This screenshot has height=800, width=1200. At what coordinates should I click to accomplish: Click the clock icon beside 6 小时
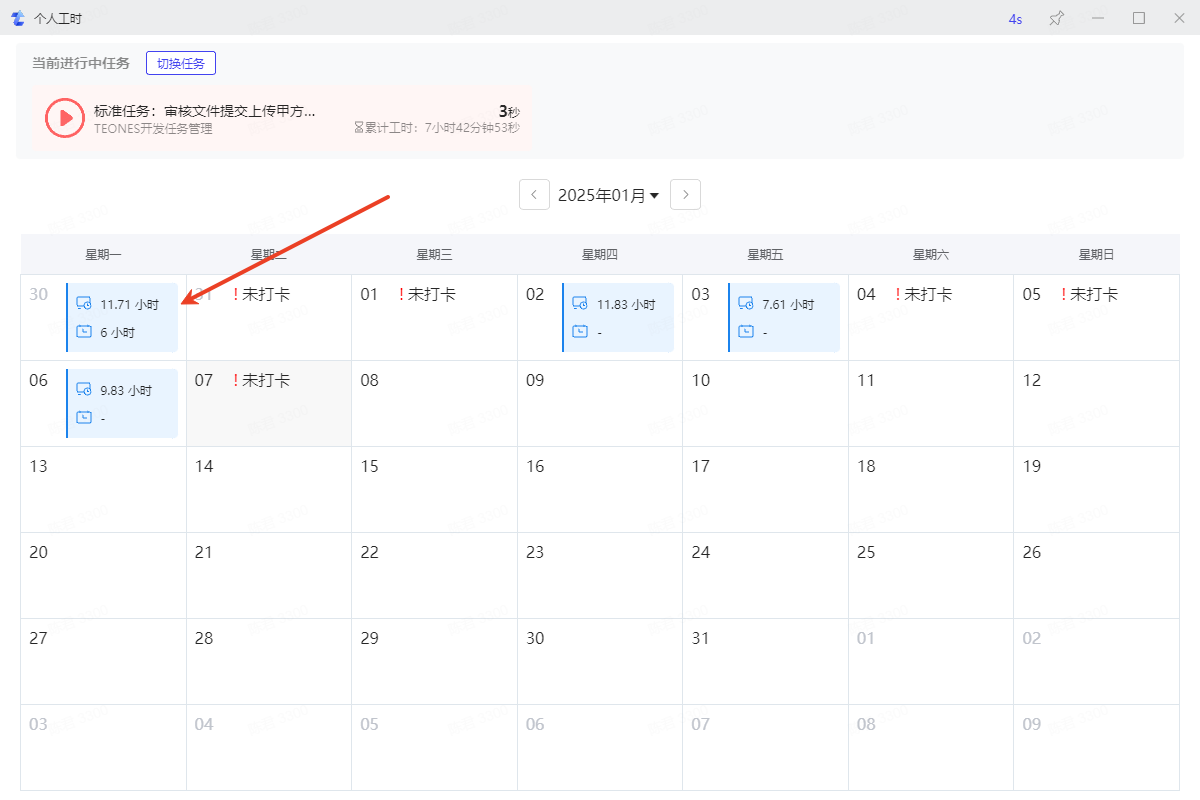84,332
